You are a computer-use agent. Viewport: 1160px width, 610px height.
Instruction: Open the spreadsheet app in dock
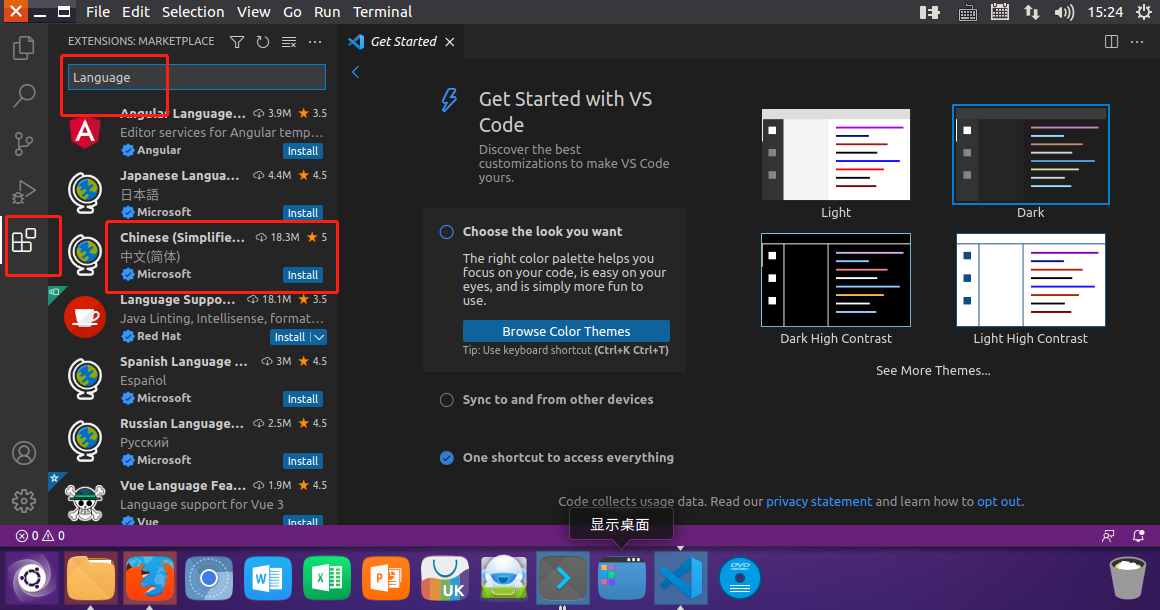[326, 577]
